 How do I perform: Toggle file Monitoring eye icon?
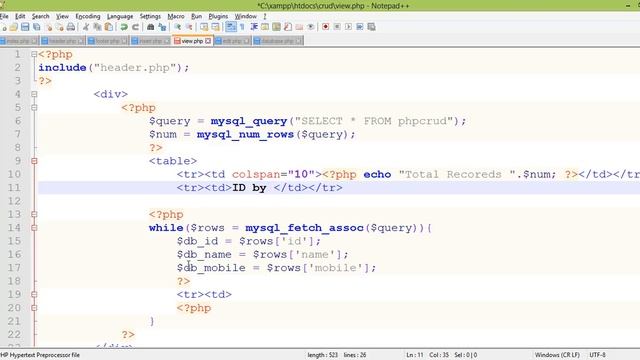point(311,27)
